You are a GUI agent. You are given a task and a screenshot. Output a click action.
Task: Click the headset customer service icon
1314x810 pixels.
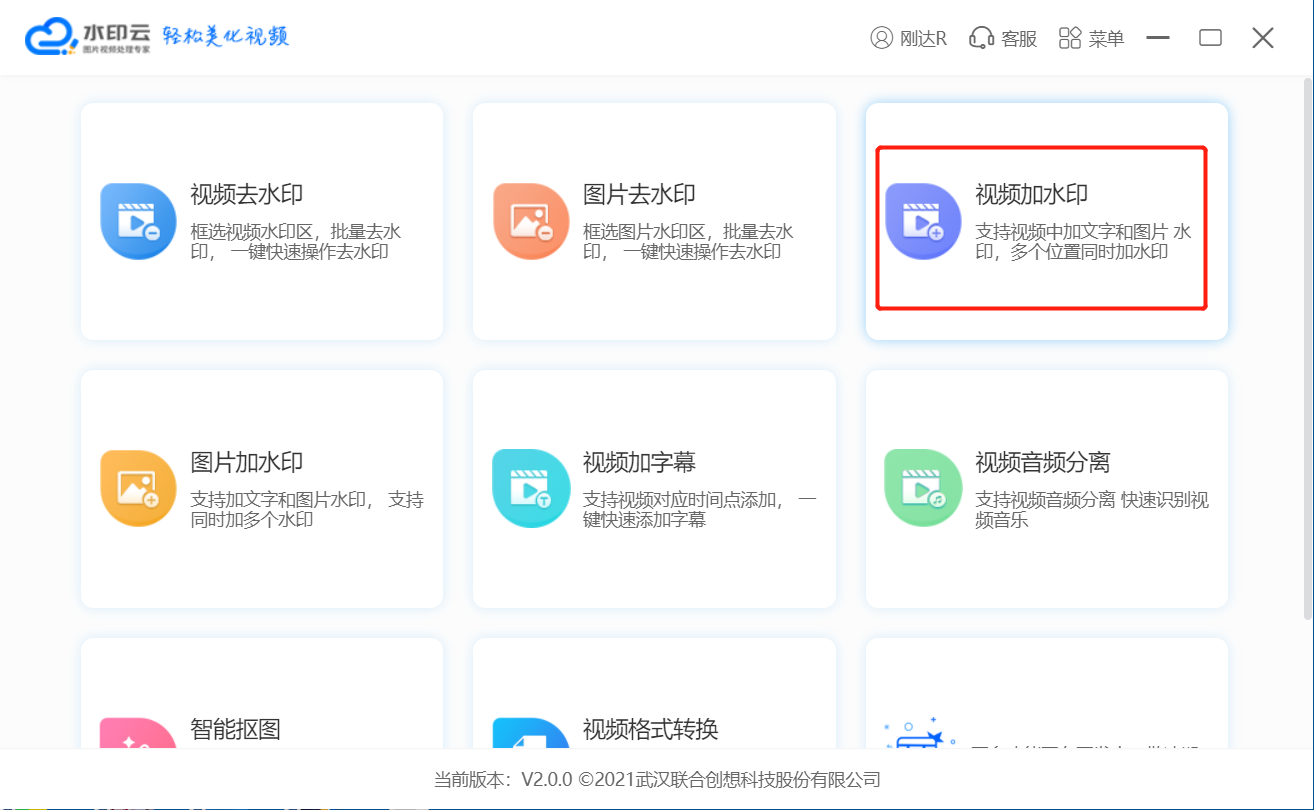(x=982, y=38)
